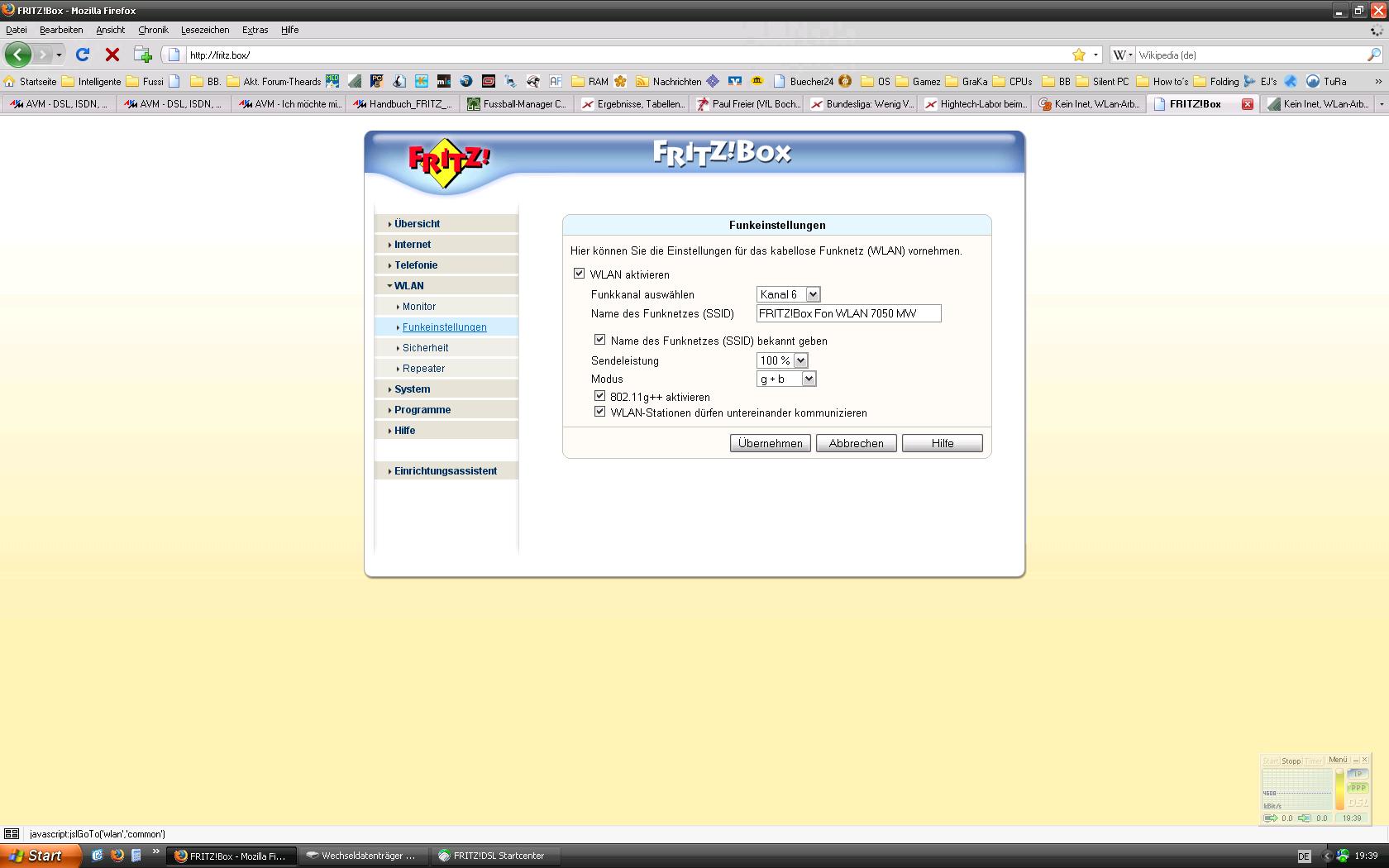Show more bookmarks with the chevron
Viewport: 1389px width, 868px height.
[x=1377, y=81]
